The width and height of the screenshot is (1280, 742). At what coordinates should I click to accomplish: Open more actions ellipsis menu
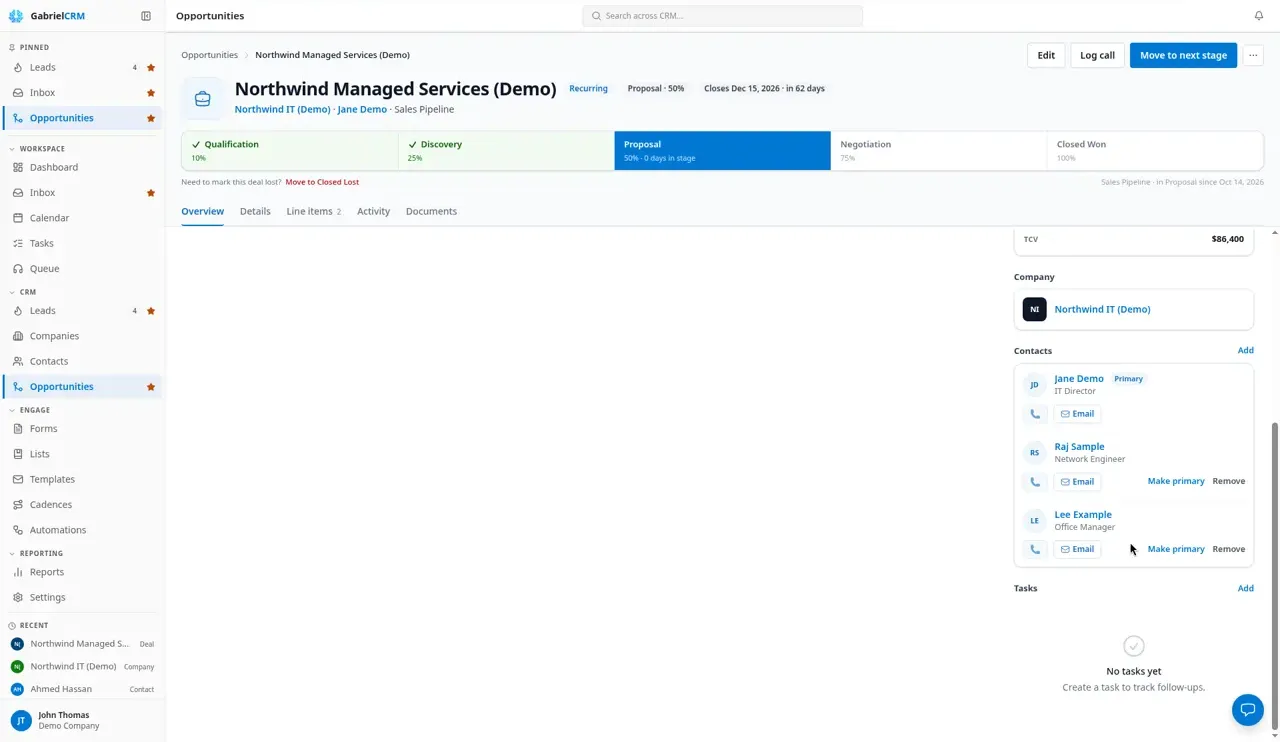(1253, 55)
